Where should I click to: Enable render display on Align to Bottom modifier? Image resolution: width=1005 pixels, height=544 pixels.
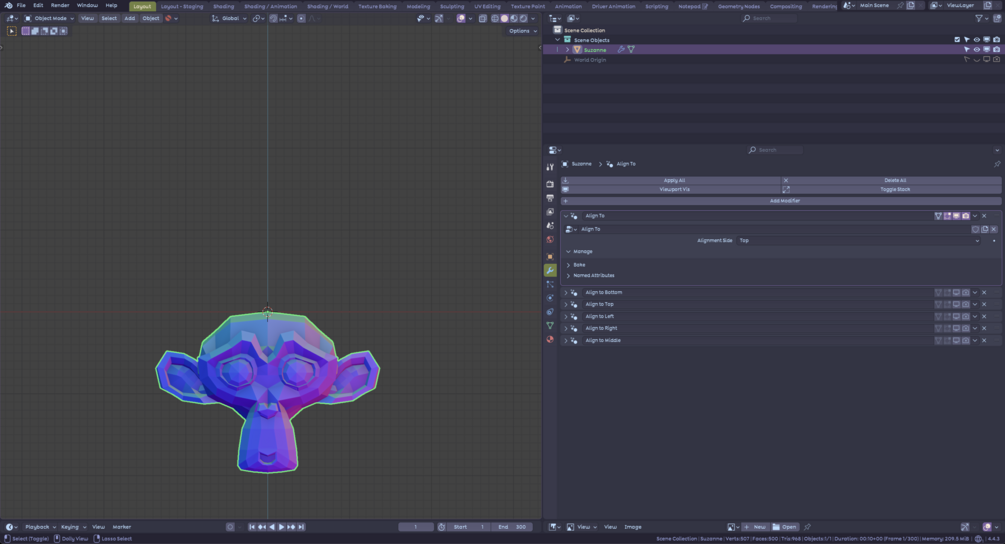point(966,292)
